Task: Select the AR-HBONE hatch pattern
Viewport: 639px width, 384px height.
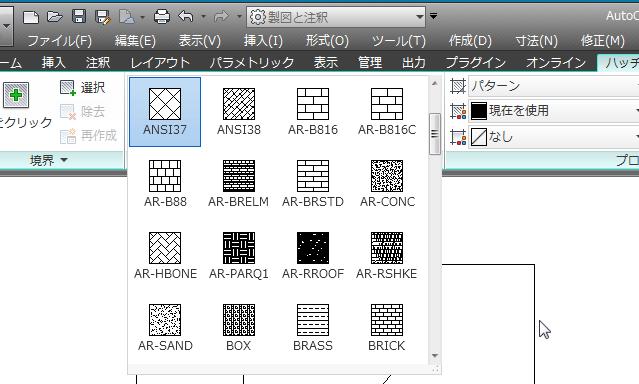Action: pyautogui.click(x=165, y=256)
